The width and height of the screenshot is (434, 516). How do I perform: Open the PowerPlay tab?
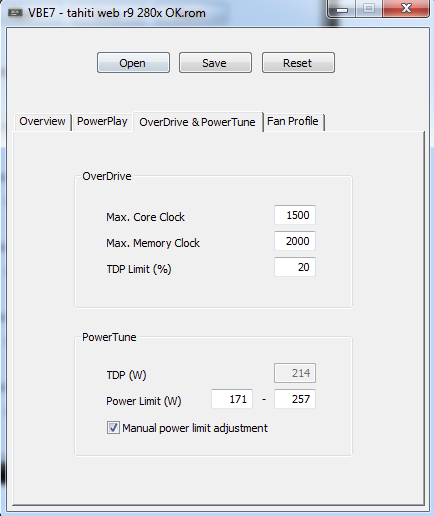102,121
